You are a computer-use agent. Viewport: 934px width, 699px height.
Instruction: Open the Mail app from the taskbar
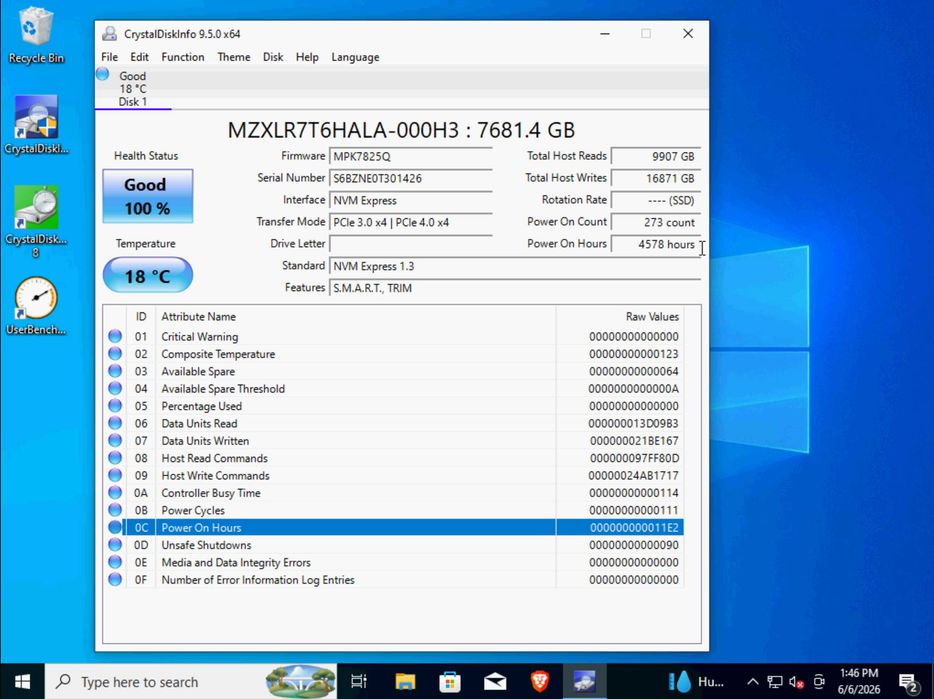tap(495, 681)
